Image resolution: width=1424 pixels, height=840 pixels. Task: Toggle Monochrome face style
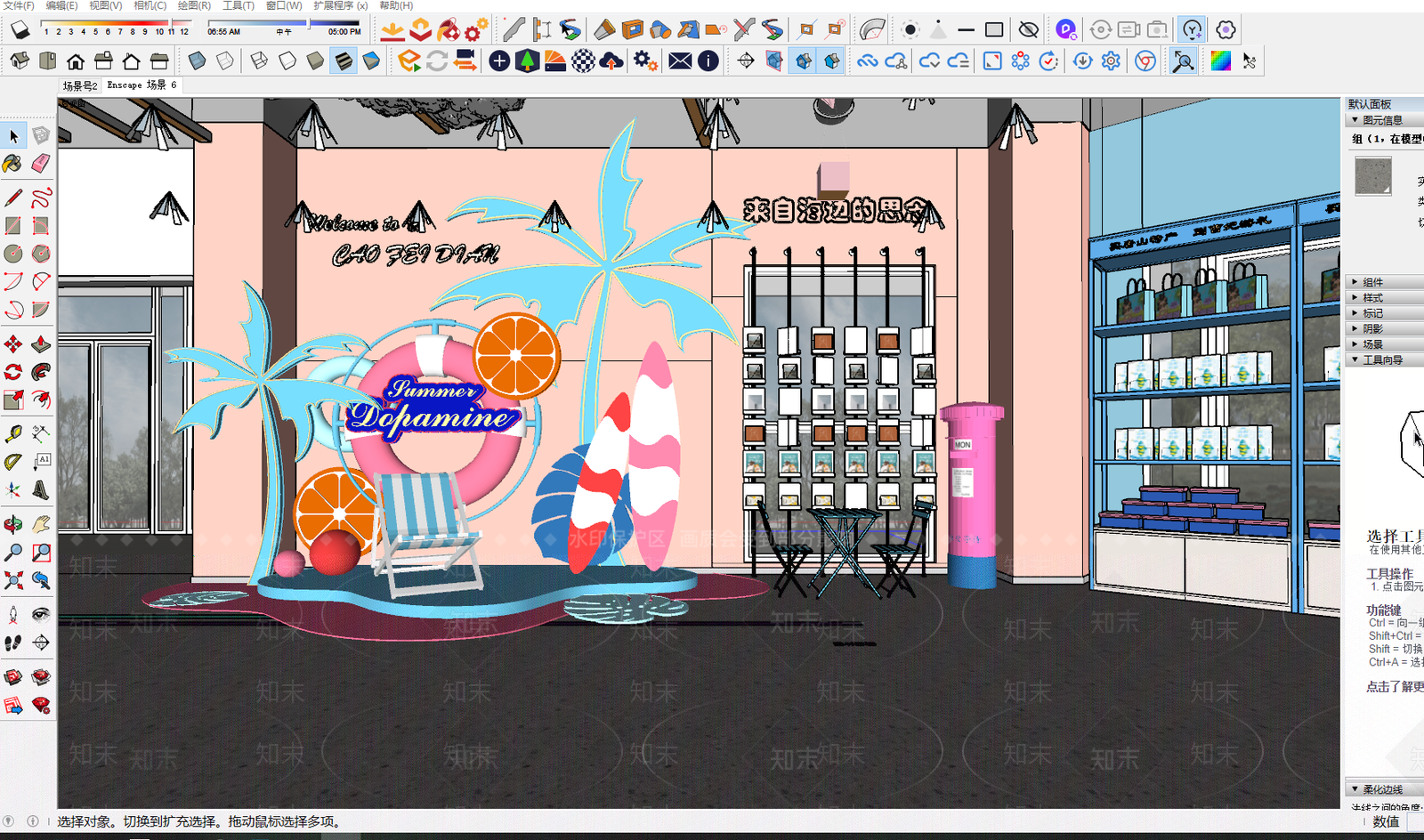[372, 61]
